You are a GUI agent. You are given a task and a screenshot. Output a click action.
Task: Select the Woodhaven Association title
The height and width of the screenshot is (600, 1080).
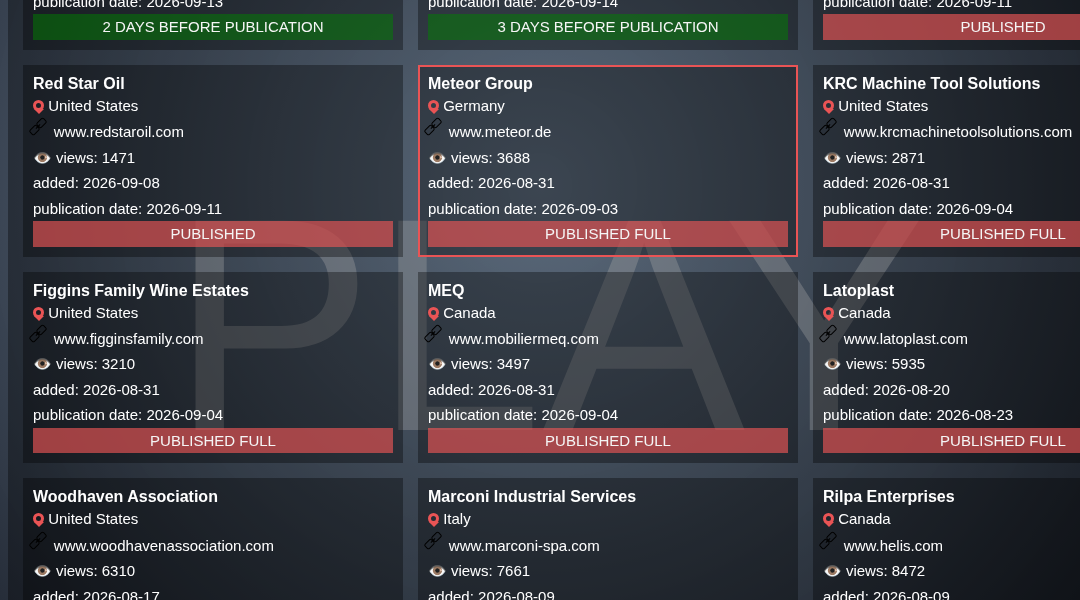[125, 497]
